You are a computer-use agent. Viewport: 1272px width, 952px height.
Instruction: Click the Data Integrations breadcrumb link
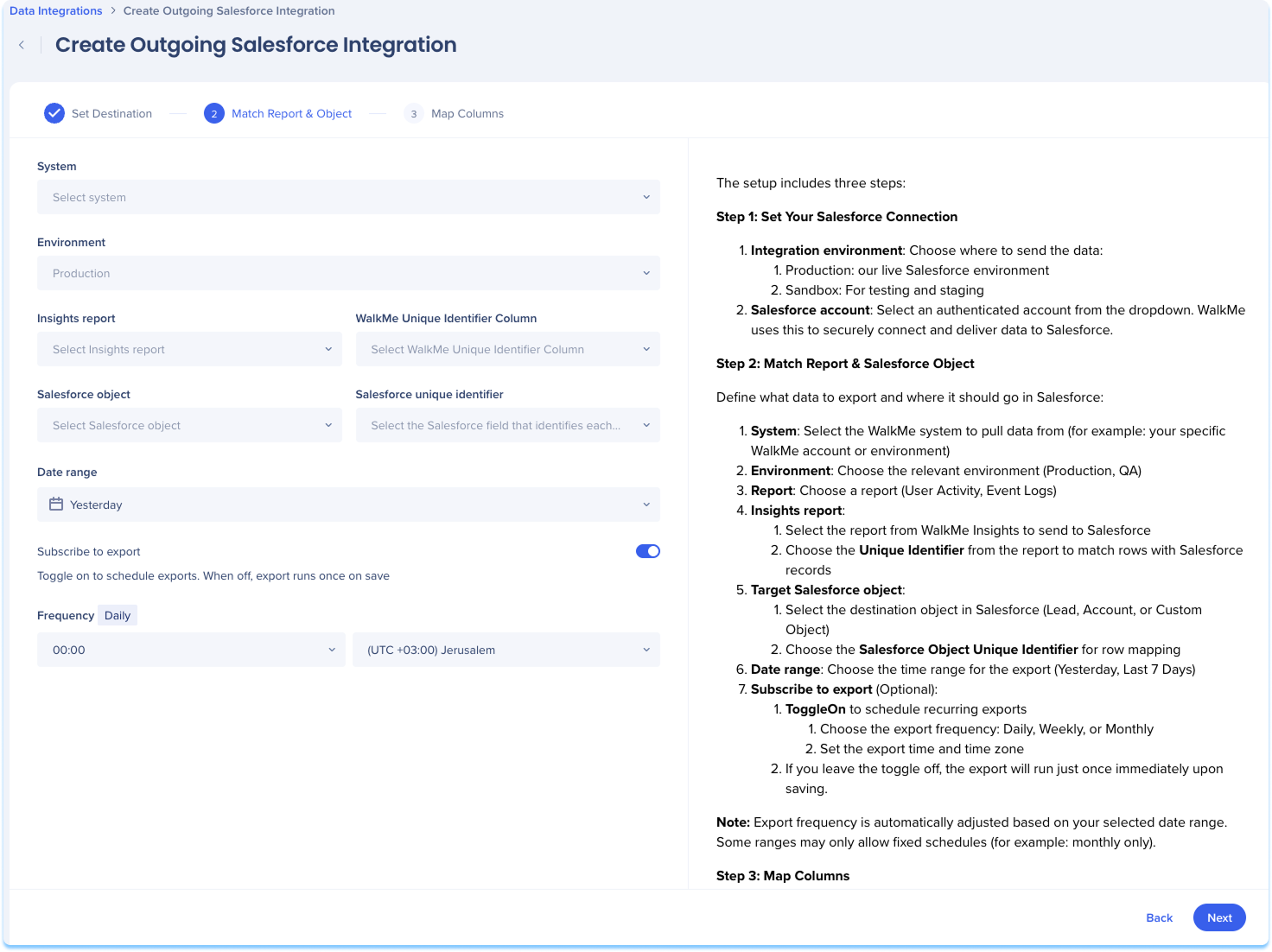point(56,11)
